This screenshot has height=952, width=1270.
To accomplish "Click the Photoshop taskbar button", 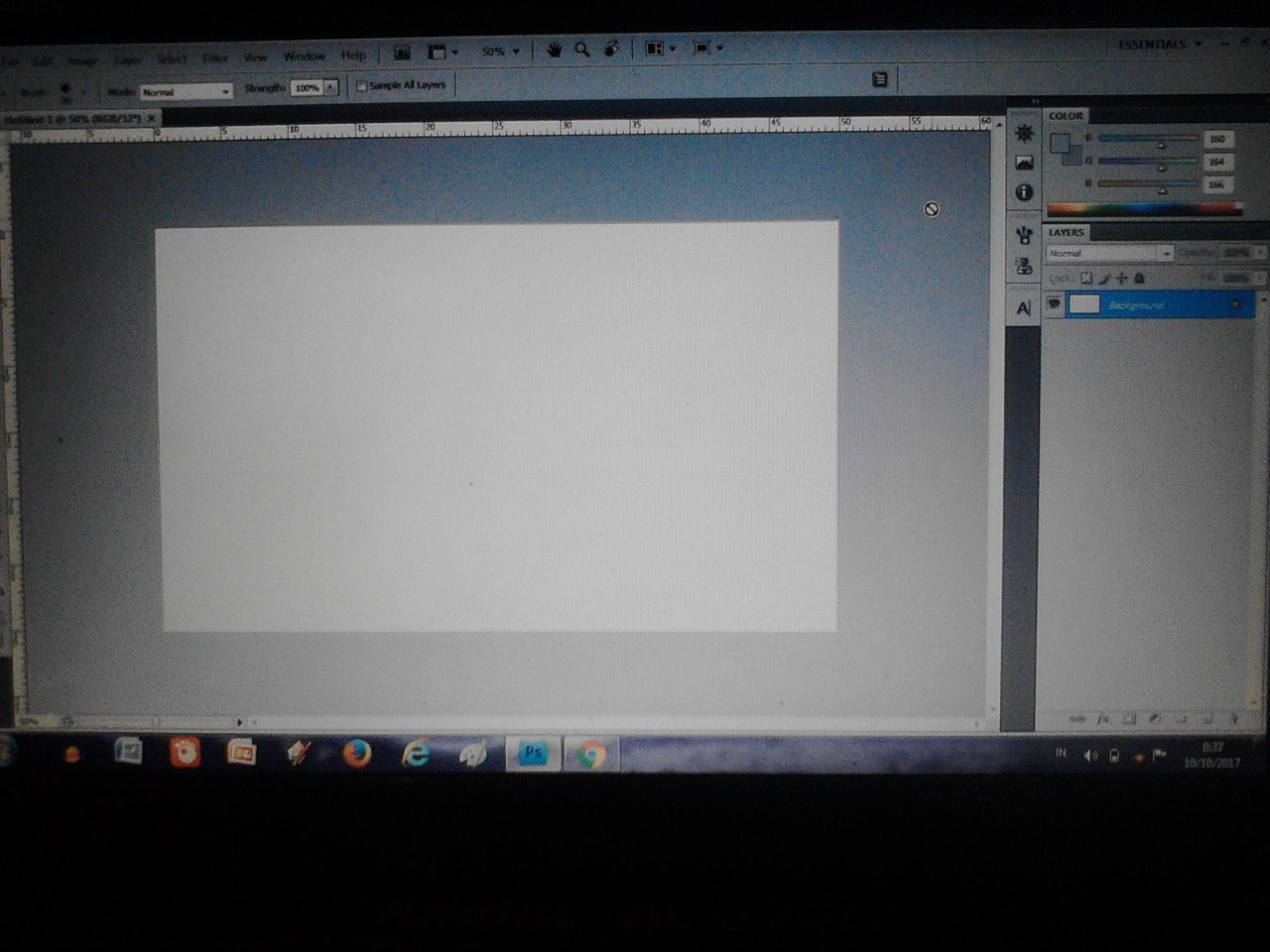I will (533, 755).
